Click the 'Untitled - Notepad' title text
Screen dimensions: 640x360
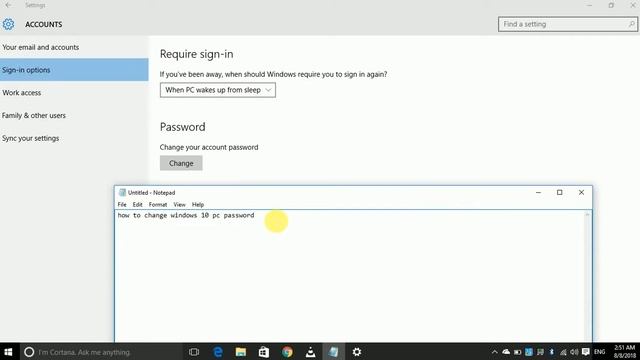pos(151,193)
